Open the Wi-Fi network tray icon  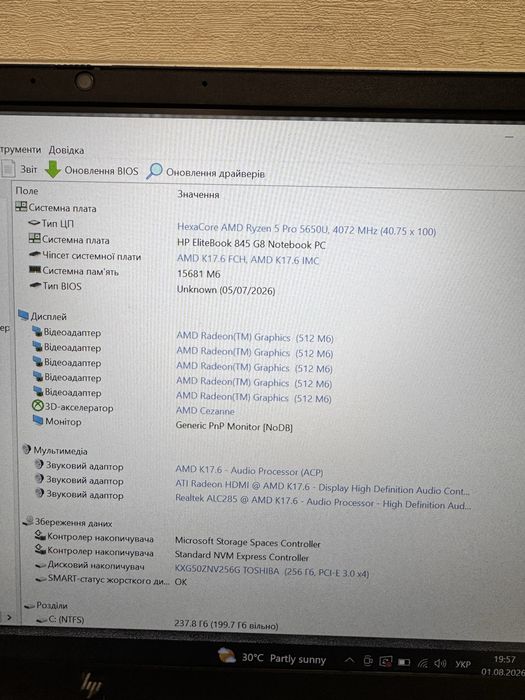click(422, 664)
